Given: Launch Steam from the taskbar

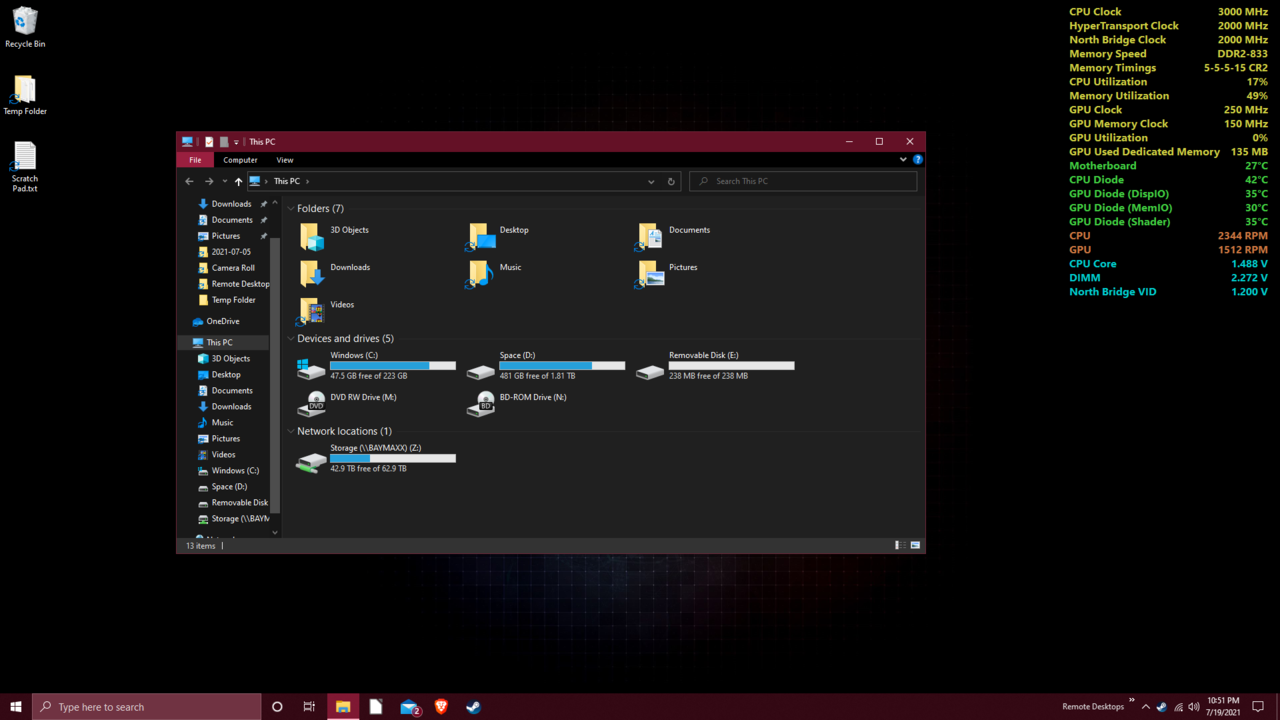Looking at the screenshot, I should [x=474, y=707].
